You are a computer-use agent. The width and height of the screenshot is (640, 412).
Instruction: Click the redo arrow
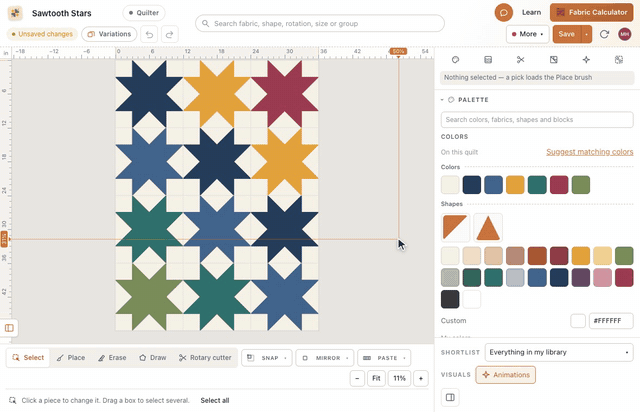click(x=170, y=34)
